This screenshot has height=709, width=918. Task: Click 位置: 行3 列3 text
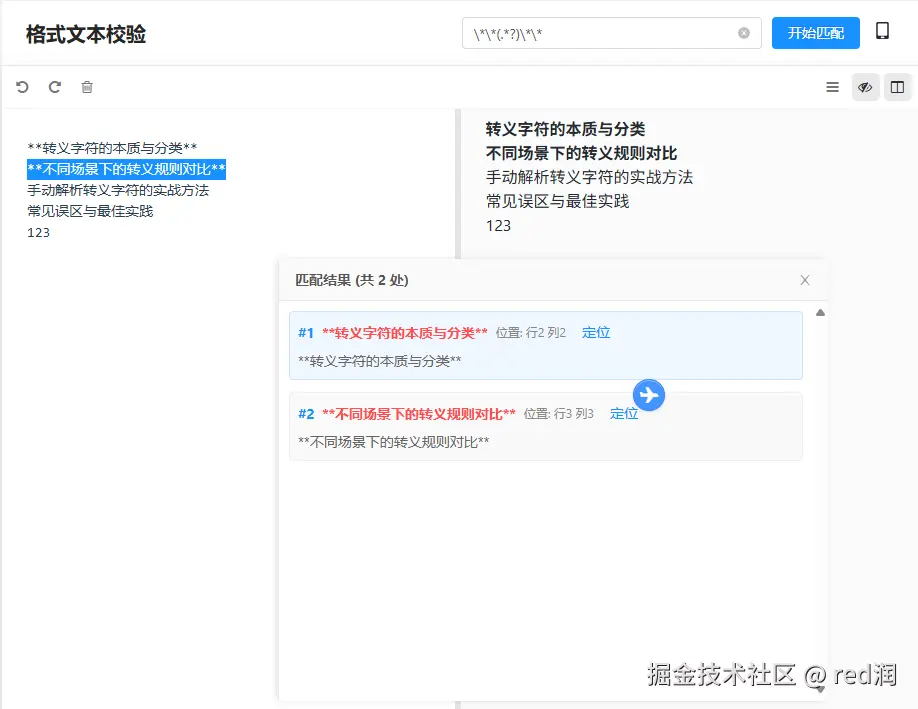(559, 414)
